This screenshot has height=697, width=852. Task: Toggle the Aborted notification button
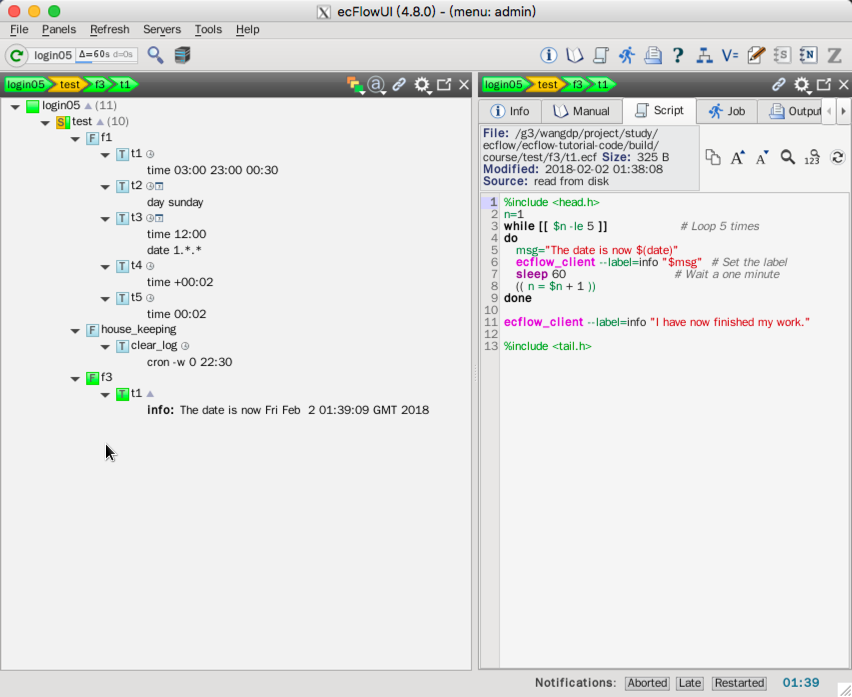[x=647, y=683]
